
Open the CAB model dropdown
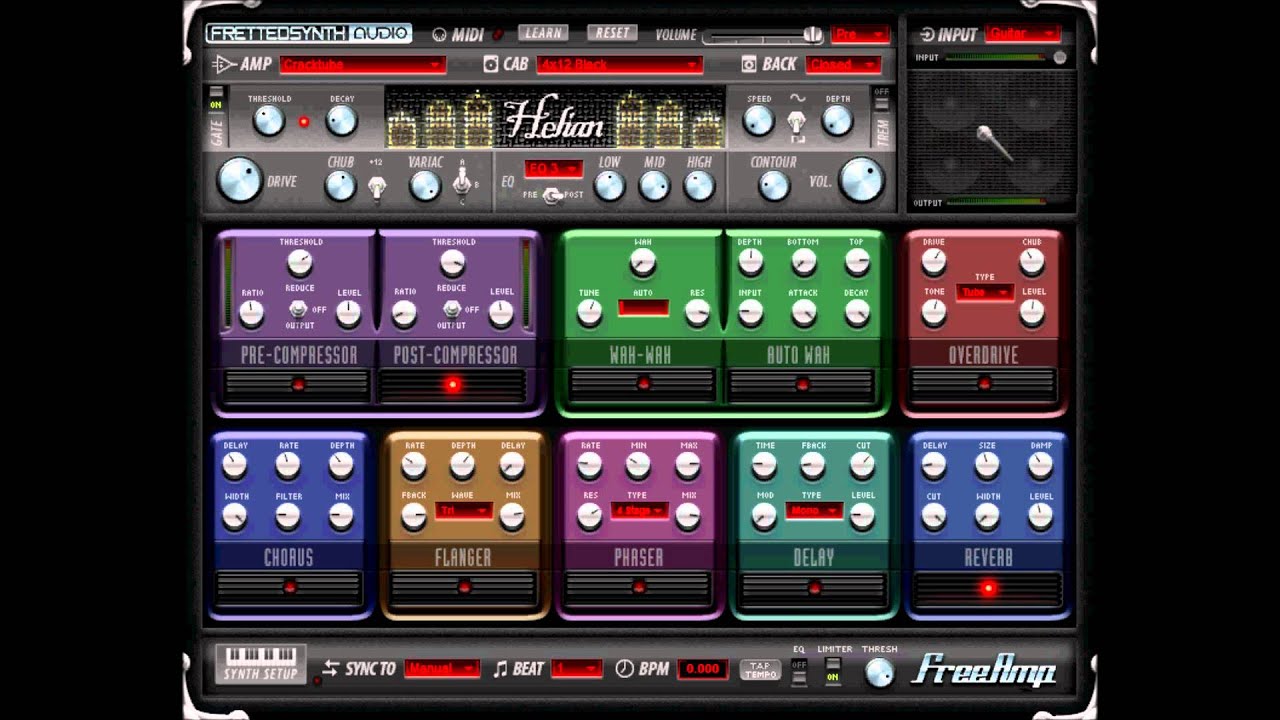tap(619, 65)
